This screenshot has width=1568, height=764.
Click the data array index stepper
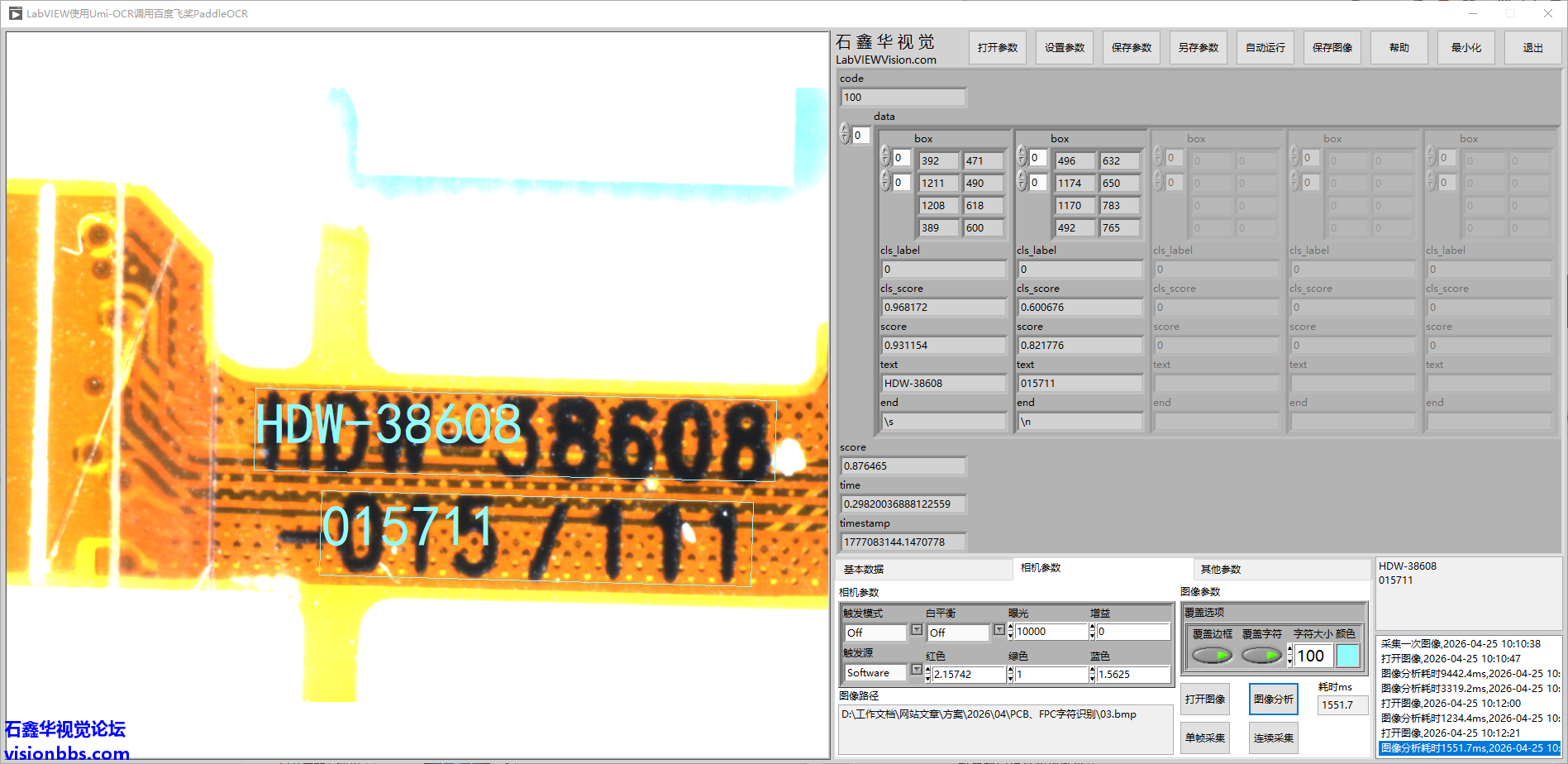pos(845,134)
